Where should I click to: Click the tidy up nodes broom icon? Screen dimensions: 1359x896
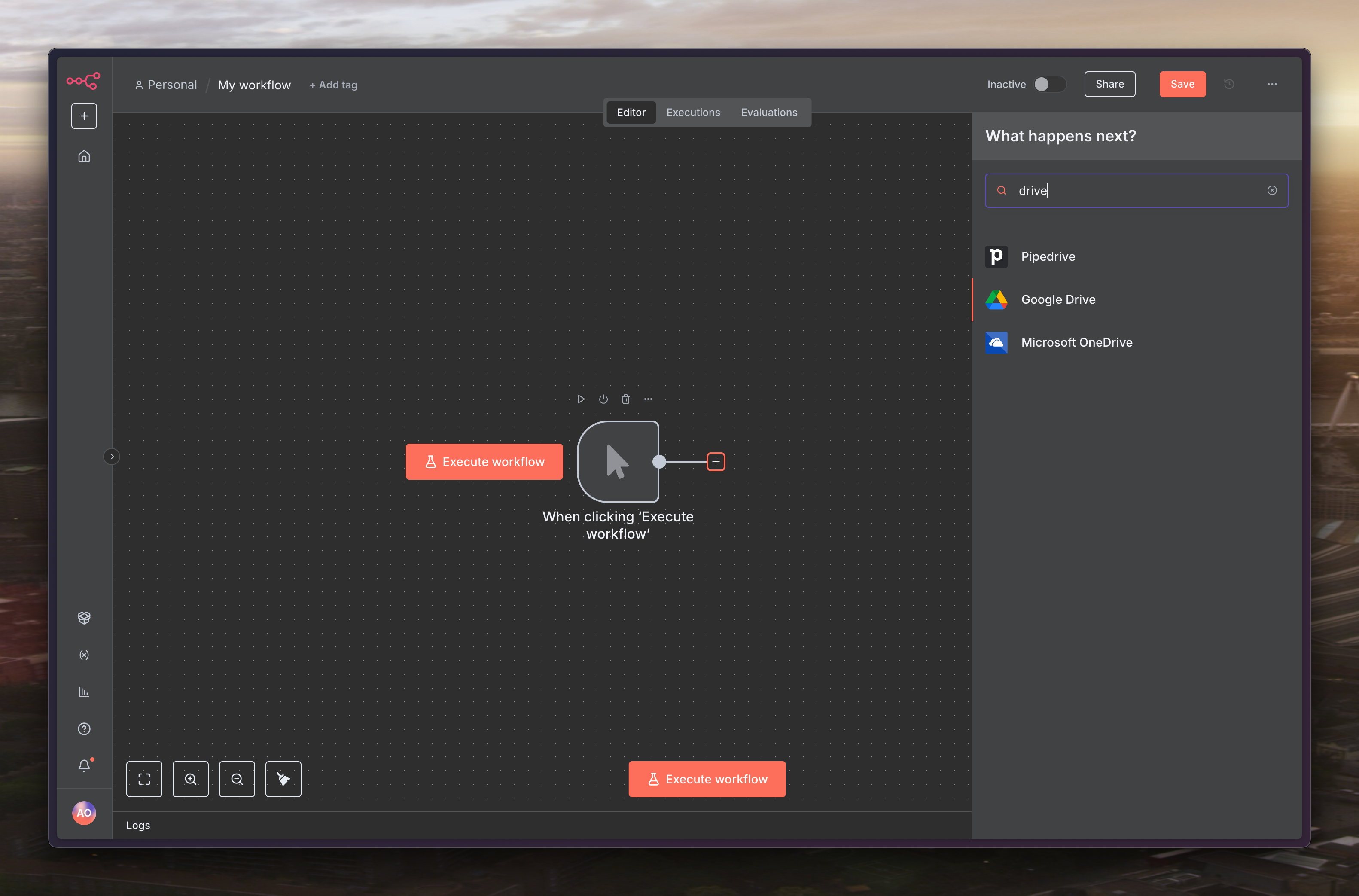point(283,779)
